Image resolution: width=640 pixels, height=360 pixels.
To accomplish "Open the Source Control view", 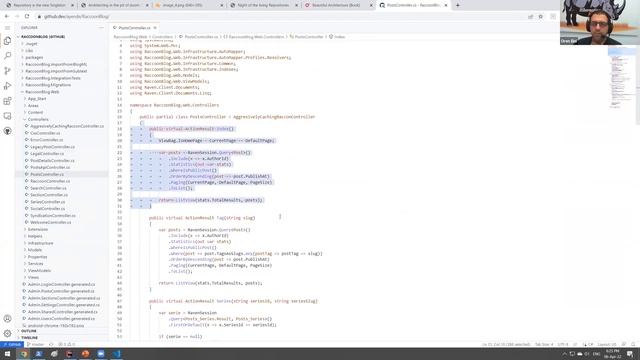I will [7, 71].
